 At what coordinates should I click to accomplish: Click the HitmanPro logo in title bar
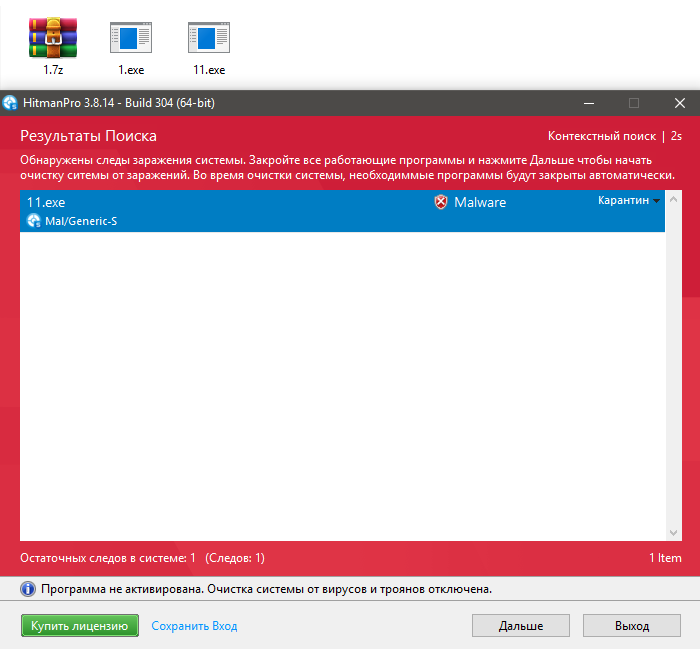point(10,103)
